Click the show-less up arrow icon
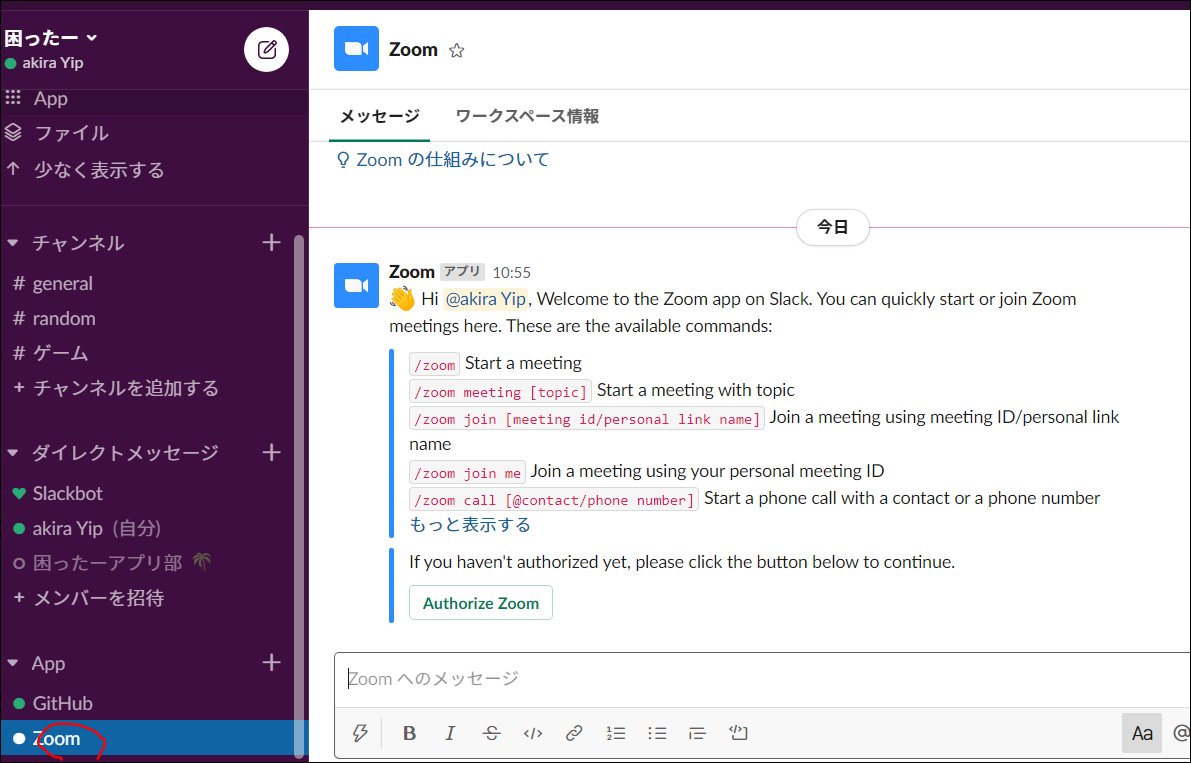Viewport: 1191px width, 763px height. coord(13,169)
